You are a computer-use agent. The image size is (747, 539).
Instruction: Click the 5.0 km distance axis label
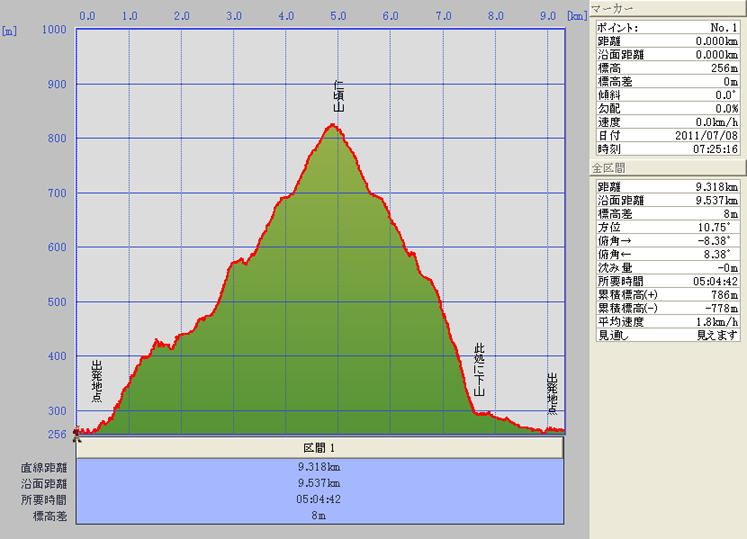click(x=338, y=16)
